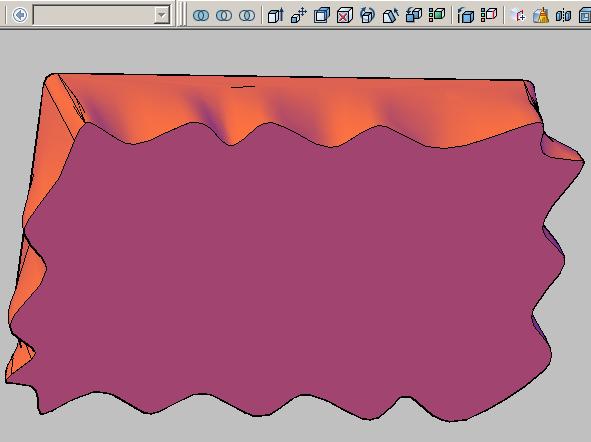Activate the Imprint tool
The image size is (591, 442).
[518, 15]
